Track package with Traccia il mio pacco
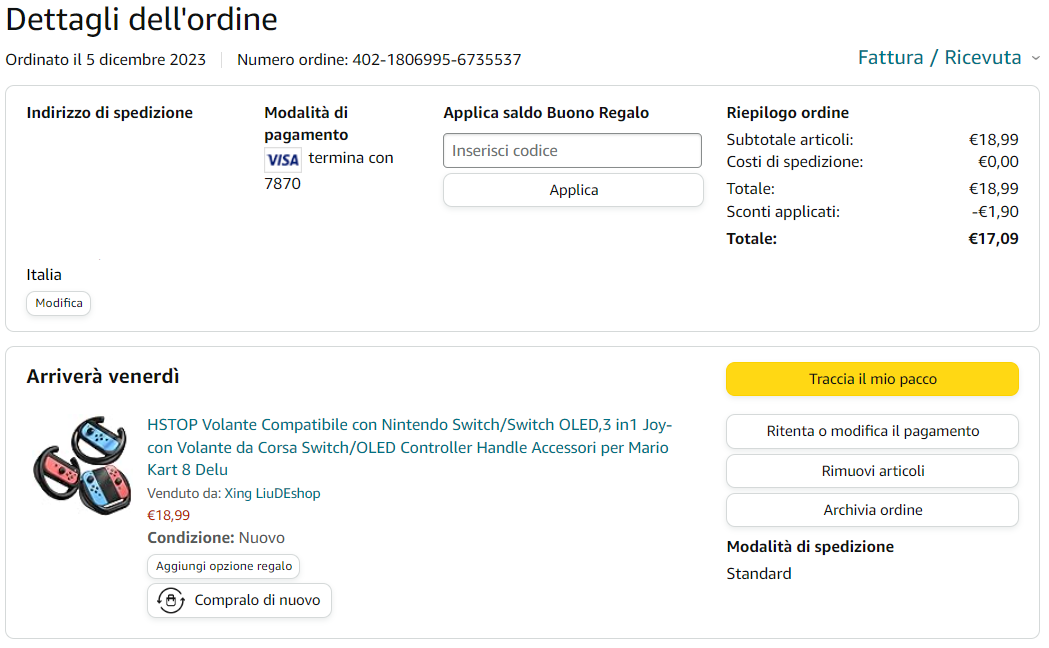This screenshot has height=648, width=1049. pyautogui.click(x=872, y=379)
